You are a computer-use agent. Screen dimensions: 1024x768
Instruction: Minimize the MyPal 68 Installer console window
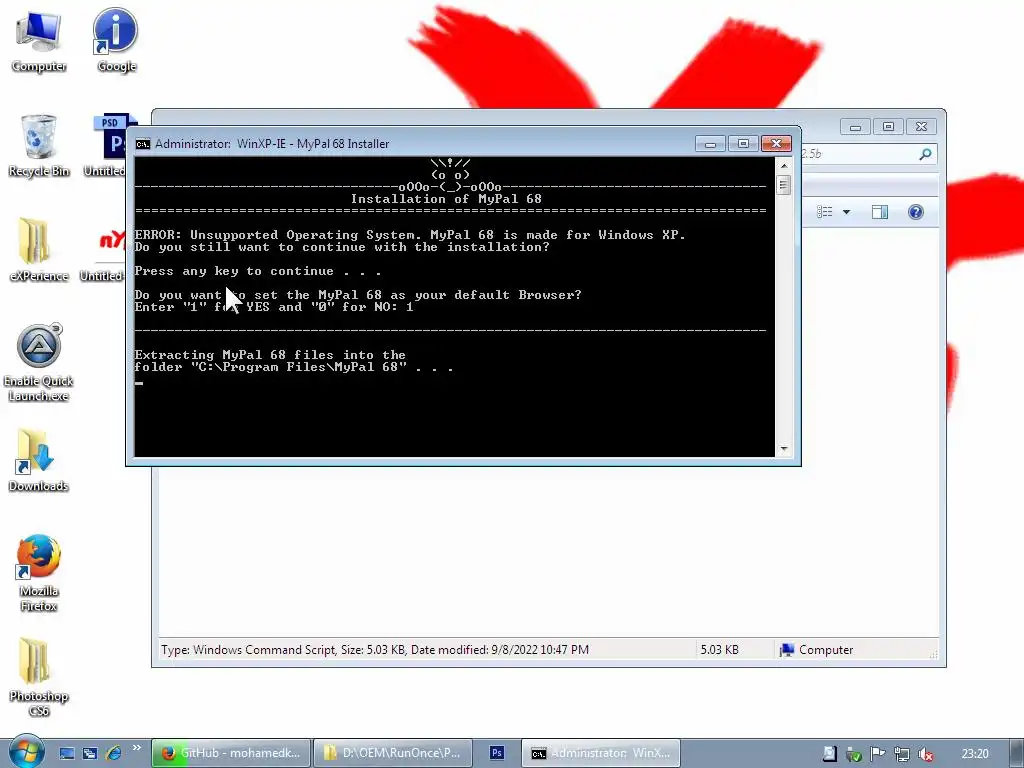coord(710,143)
